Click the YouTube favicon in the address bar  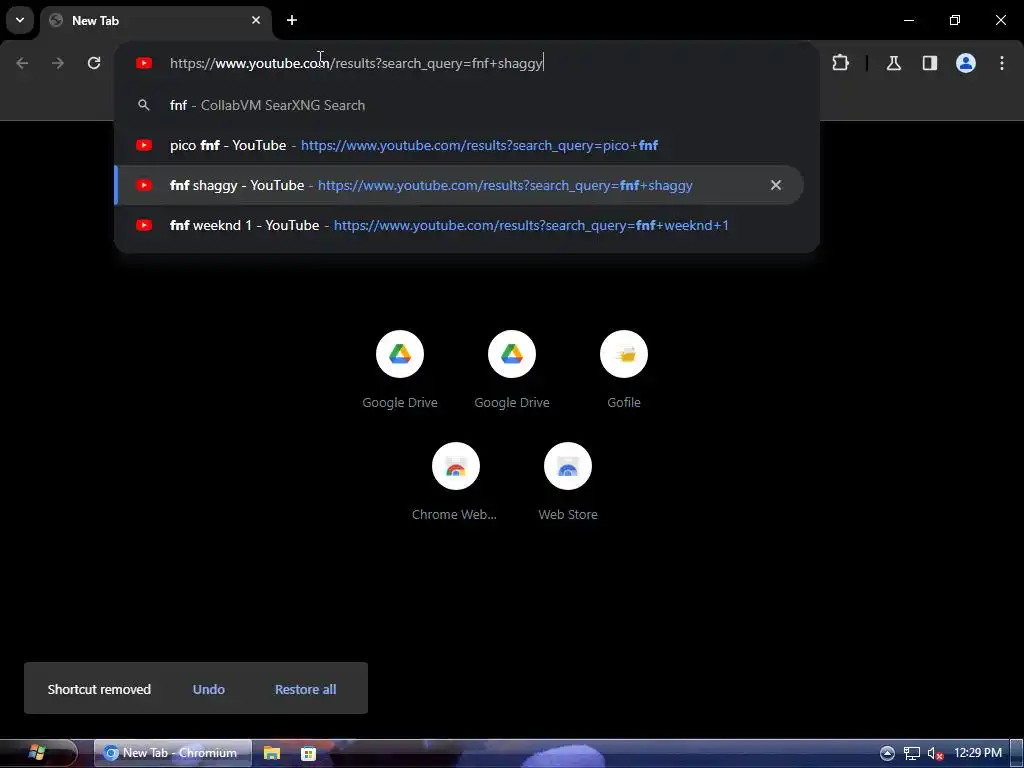tap(144, 63)
